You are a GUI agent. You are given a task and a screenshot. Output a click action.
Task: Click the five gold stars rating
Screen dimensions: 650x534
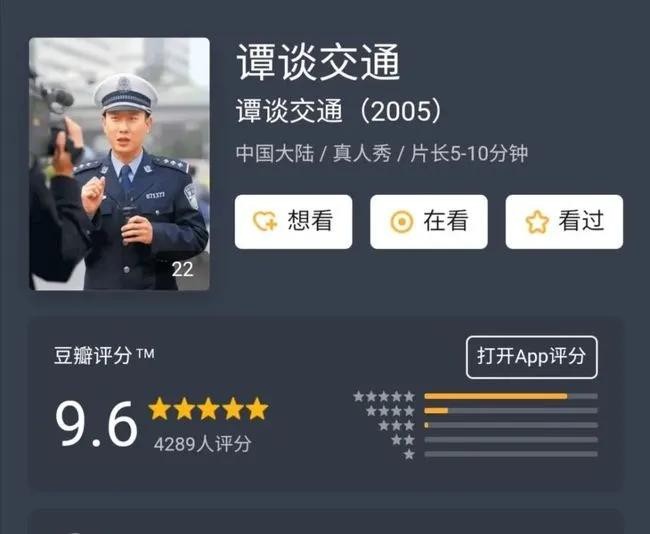coord(209,409)
